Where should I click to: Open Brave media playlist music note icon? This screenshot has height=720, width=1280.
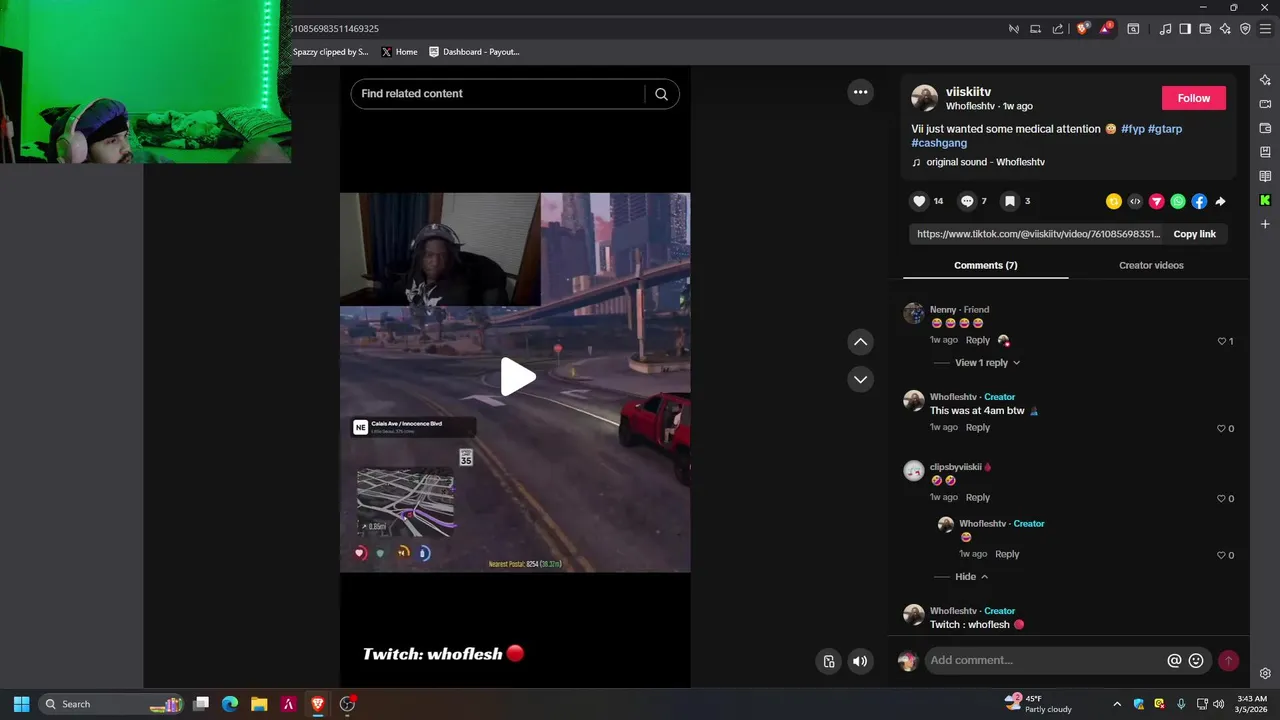[x=1165, y=29]
